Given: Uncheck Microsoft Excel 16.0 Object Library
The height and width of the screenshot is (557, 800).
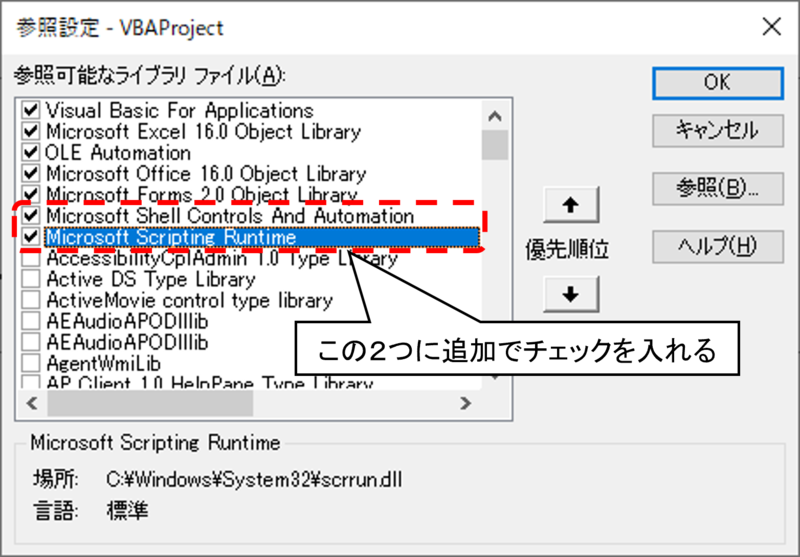Looking at the screenshot, I should click(31, 131).
